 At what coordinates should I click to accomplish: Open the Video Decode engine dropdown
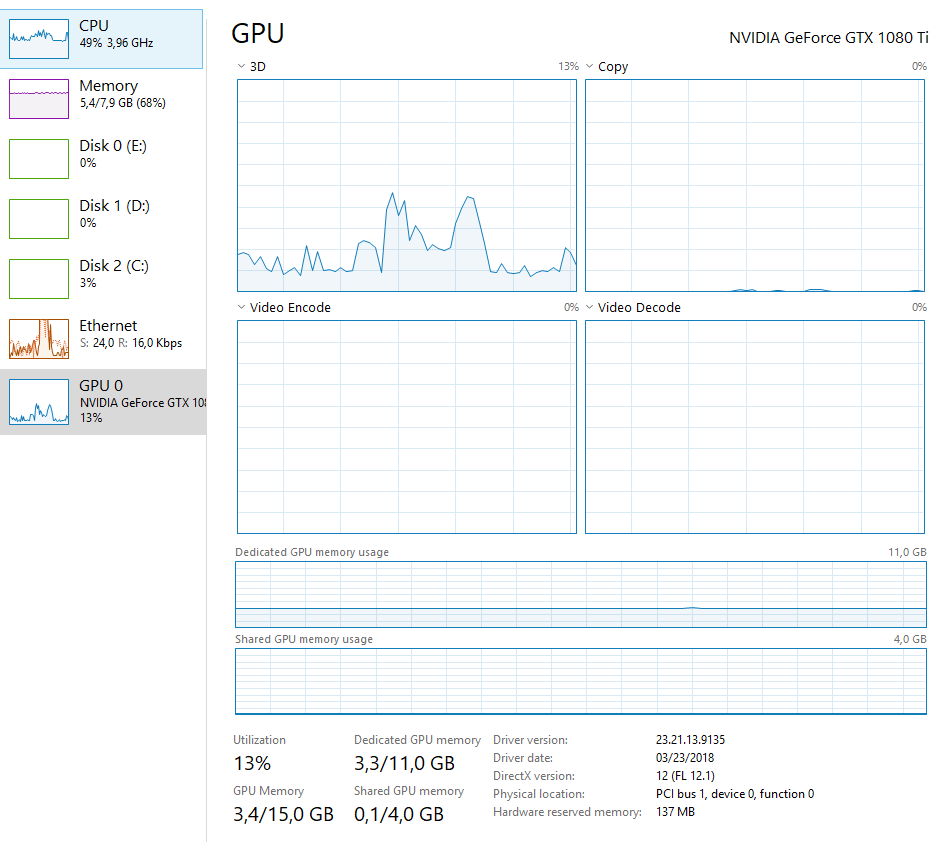tap(590, 307)
